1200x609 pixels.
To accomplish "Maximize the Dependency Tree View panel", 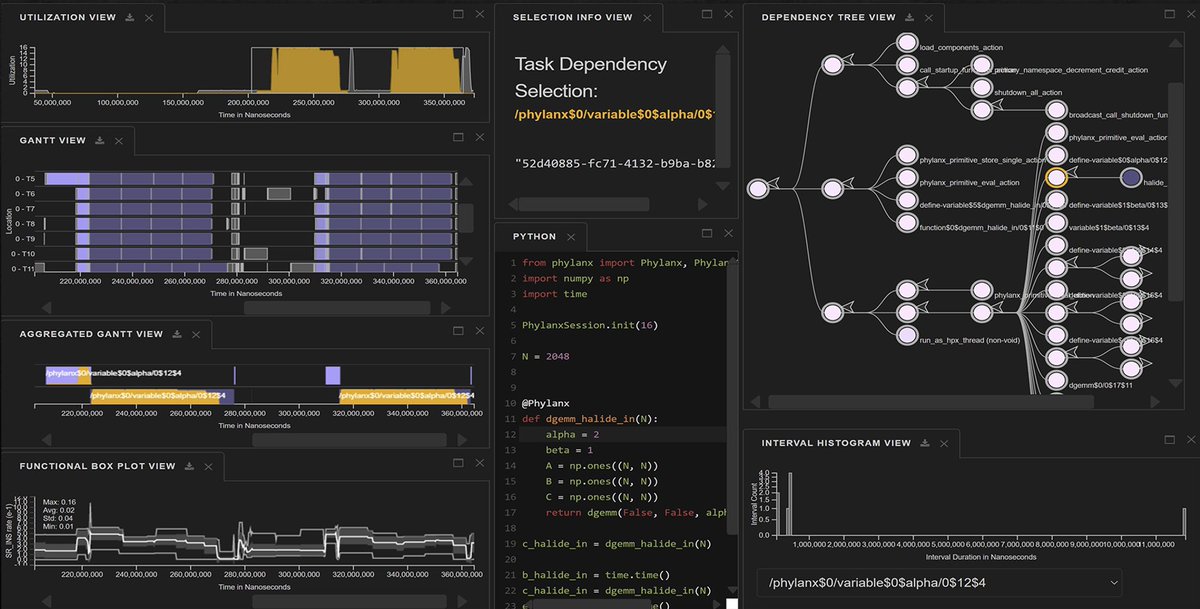I will pyautogui.click(x=1170, y=13).
